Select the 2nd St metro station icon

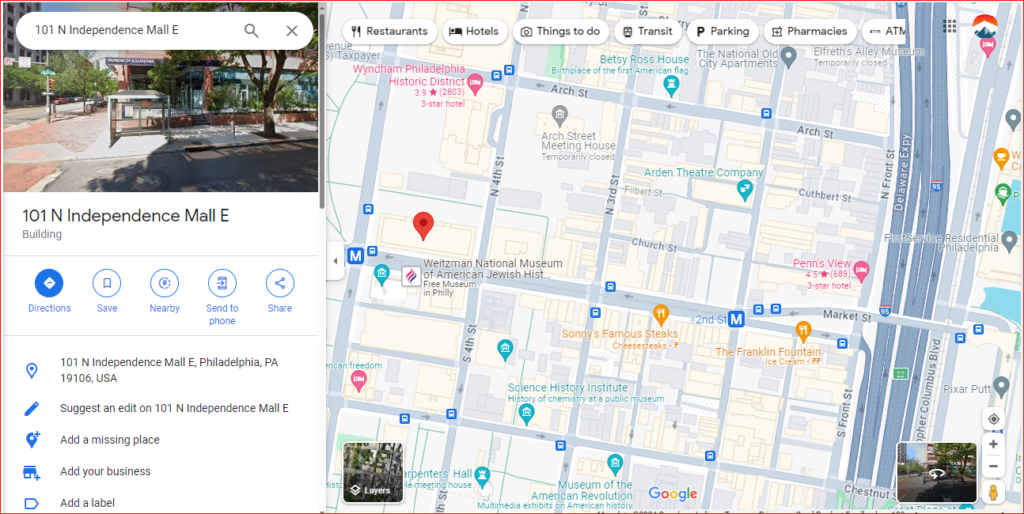737,319
